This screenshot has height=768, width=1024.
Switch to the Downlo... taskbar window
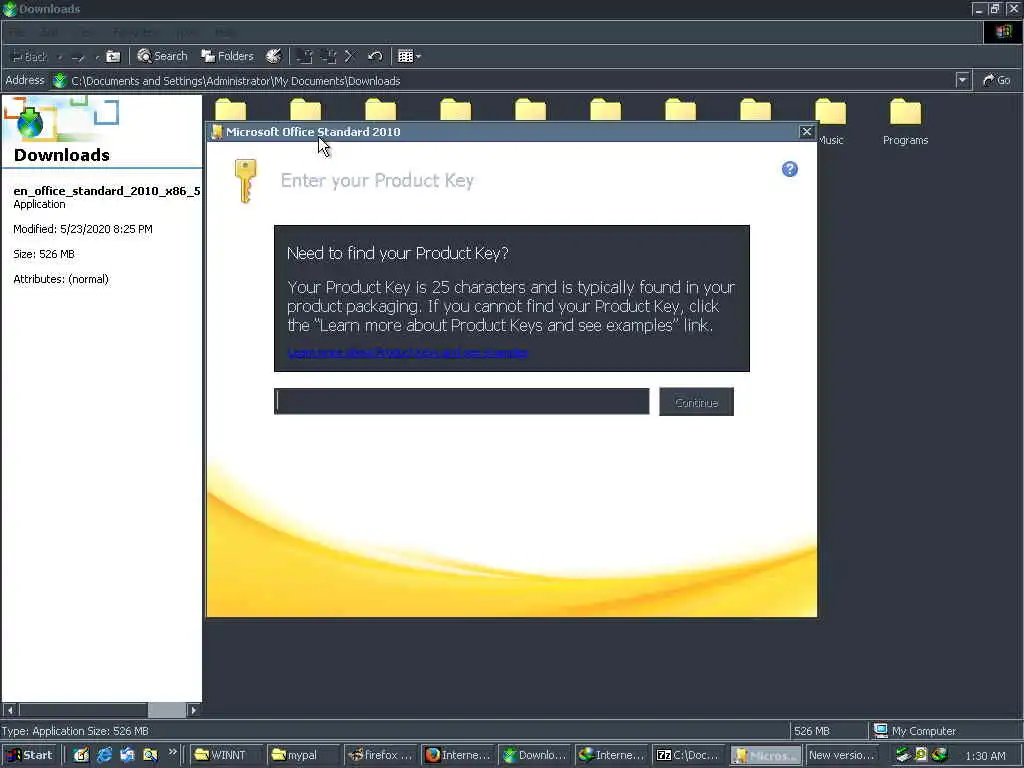[534, 755]
